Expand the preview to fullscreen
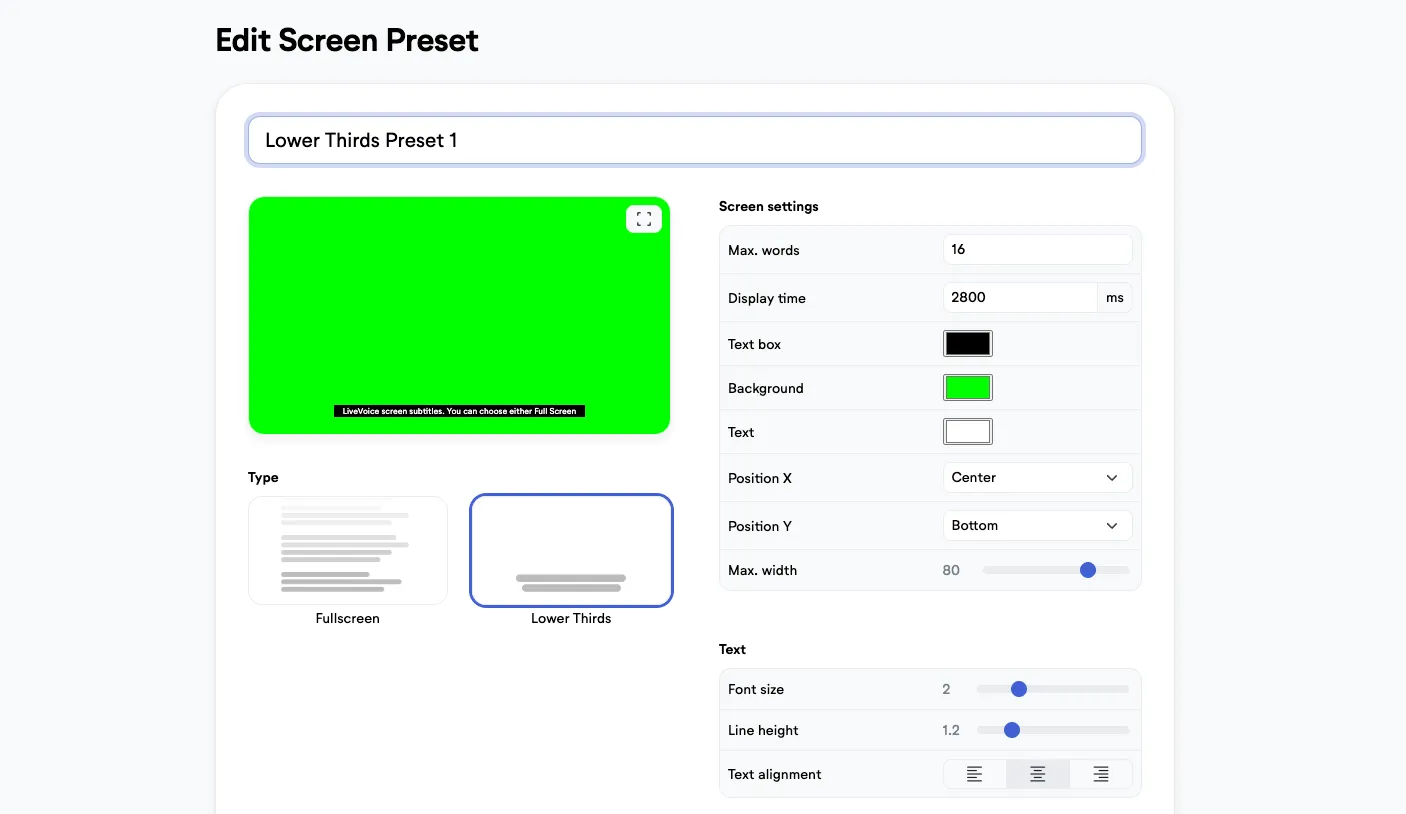 pos(644,219)
